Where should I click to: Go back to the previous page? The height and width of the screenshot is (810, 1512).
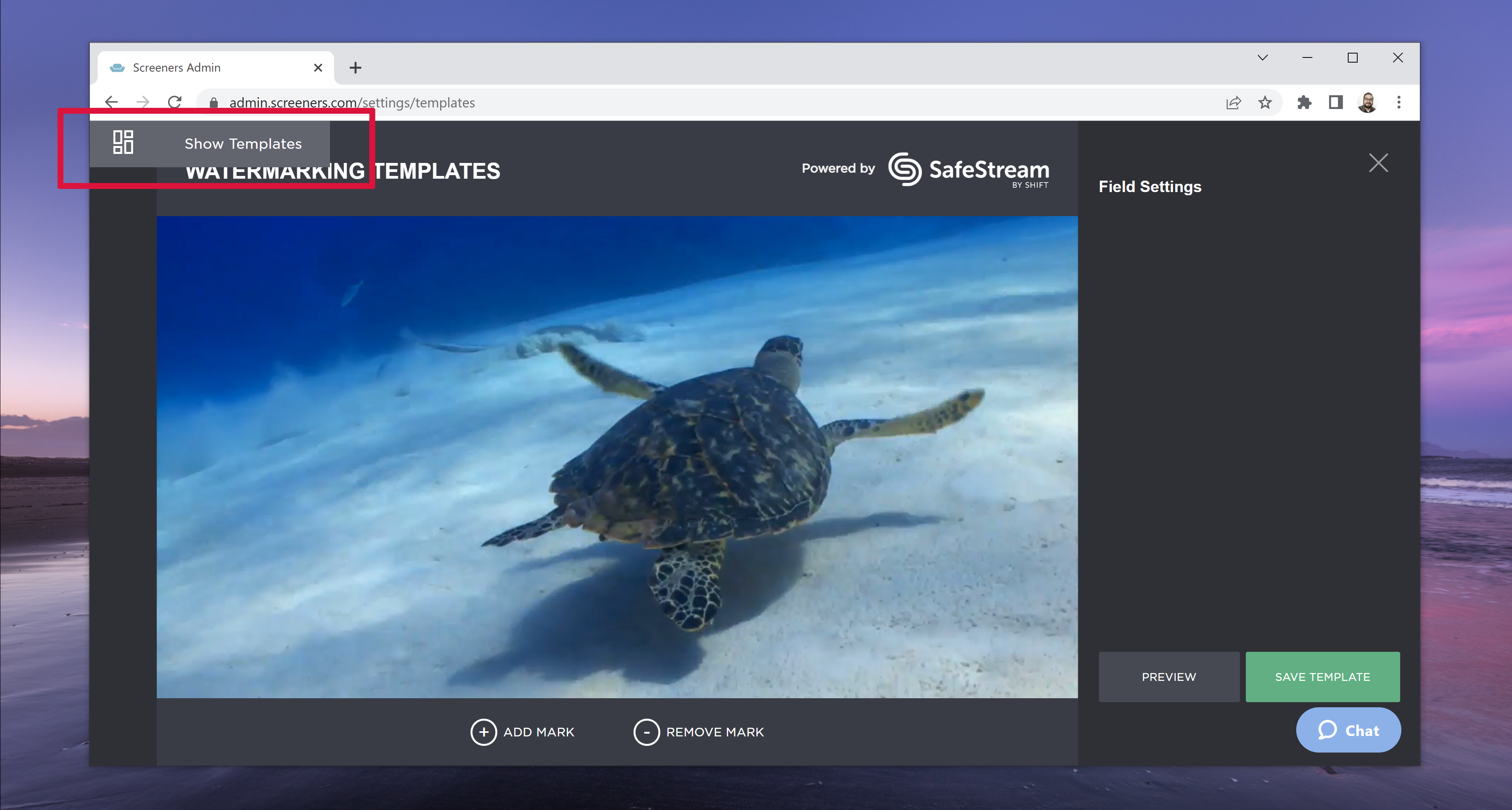click(x=111, y=103)
